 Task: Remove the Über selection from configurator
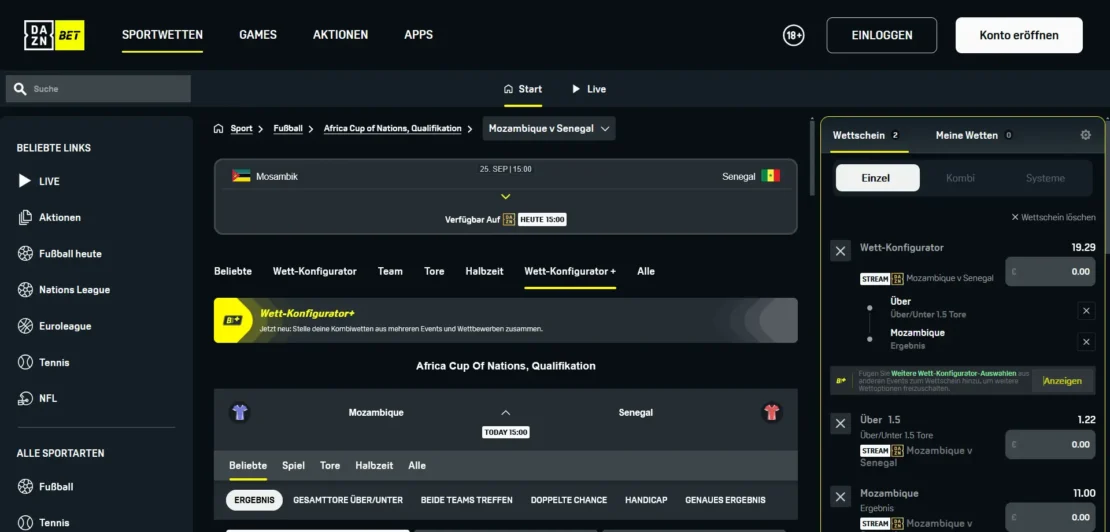tap(1086, 311)
